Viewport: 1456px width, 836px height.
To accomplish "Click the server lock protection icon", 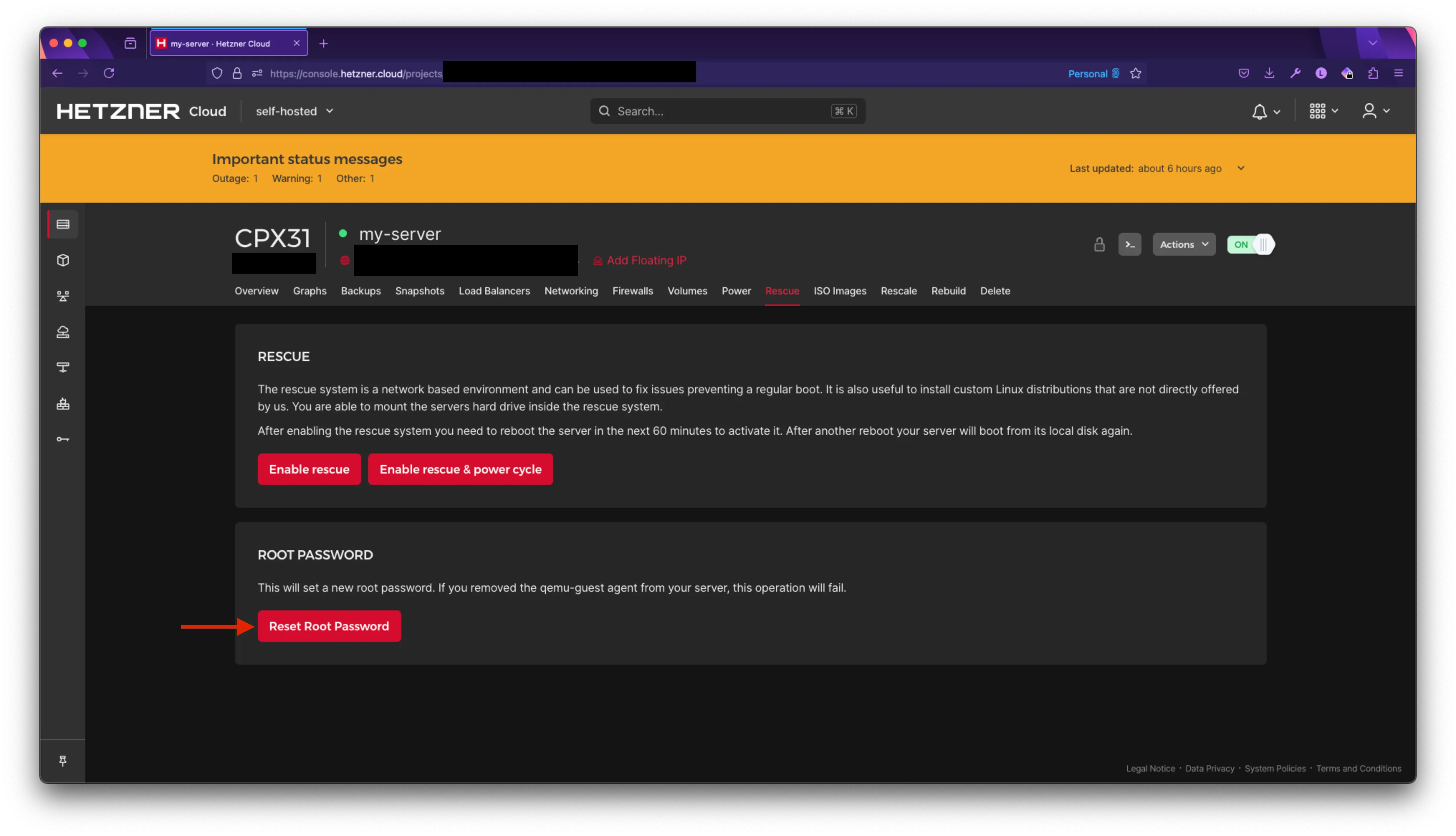I will pyautogui.click(x=1099, y=245).
